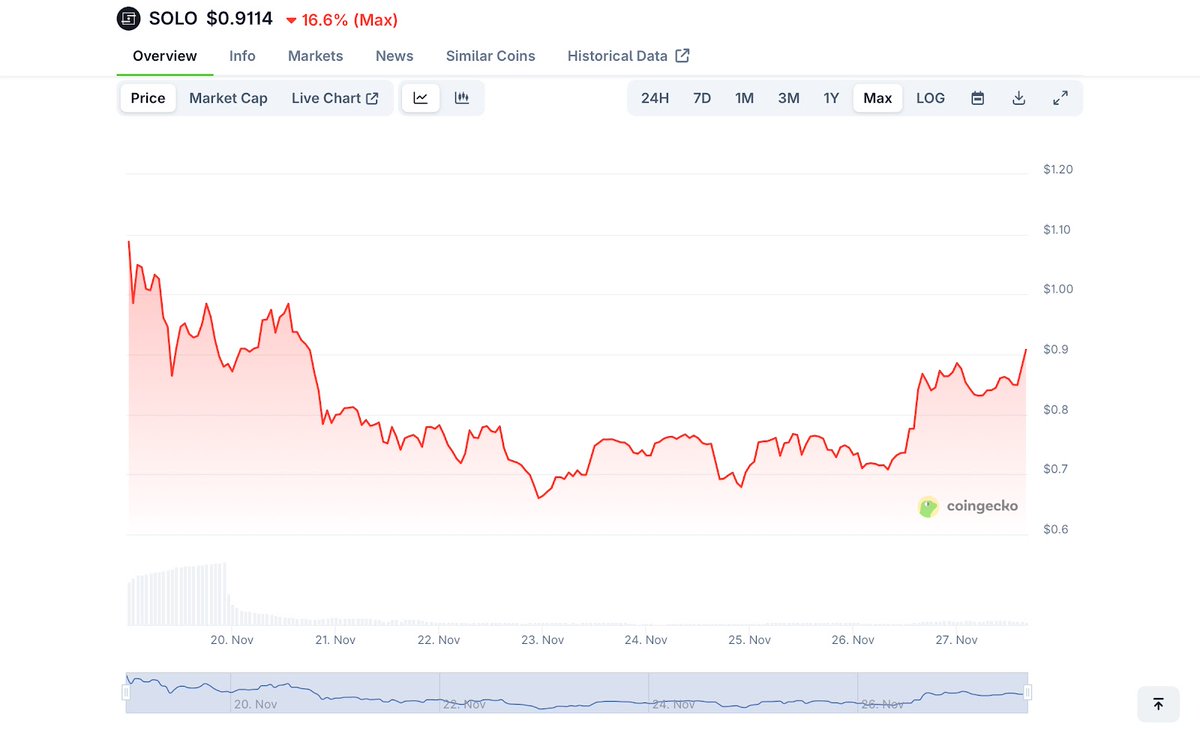Click the SOLO coin logo
Viewport: 1200px width, 731px height.
pos(129,19)
